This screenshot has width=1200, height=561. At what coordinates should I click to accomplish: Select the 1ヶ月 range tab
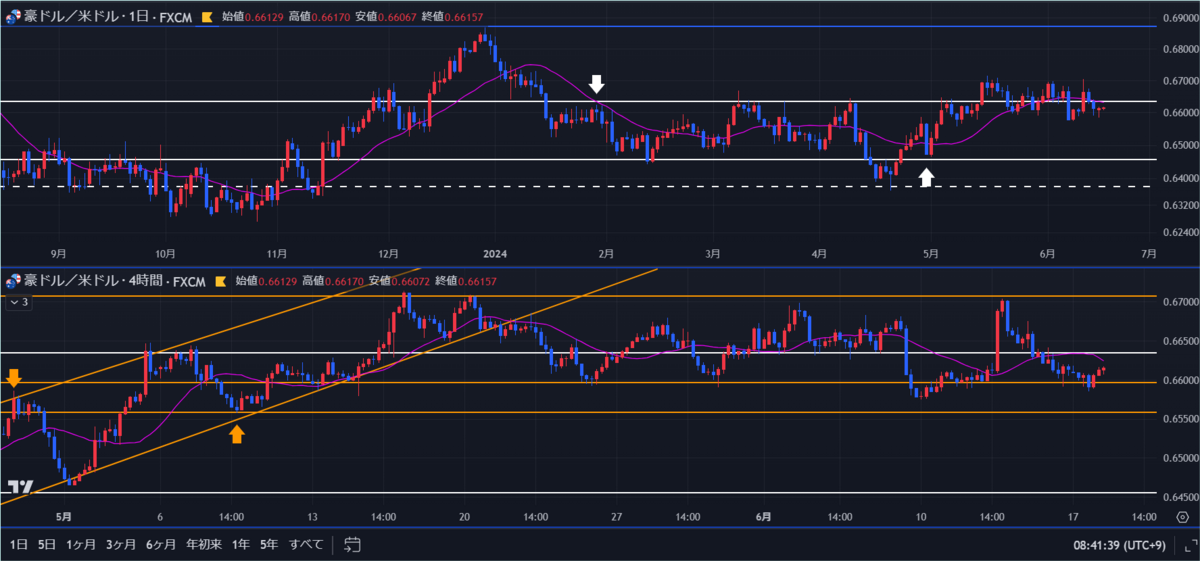tap(81, 545)
